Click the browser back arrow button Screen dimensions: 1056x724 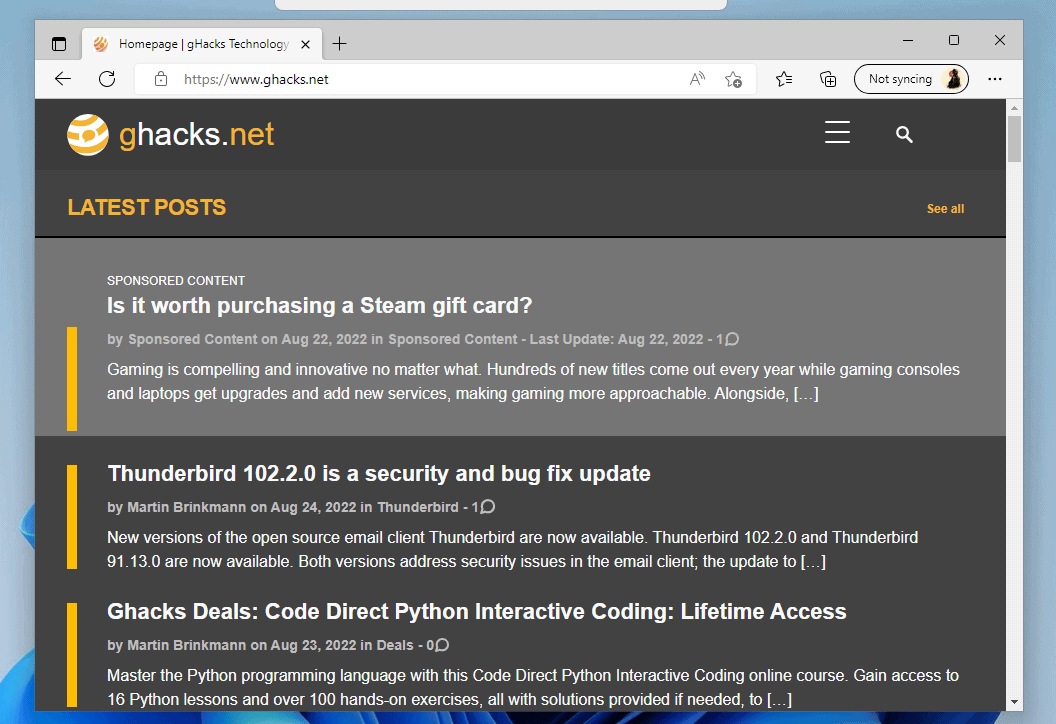point(63,79)
